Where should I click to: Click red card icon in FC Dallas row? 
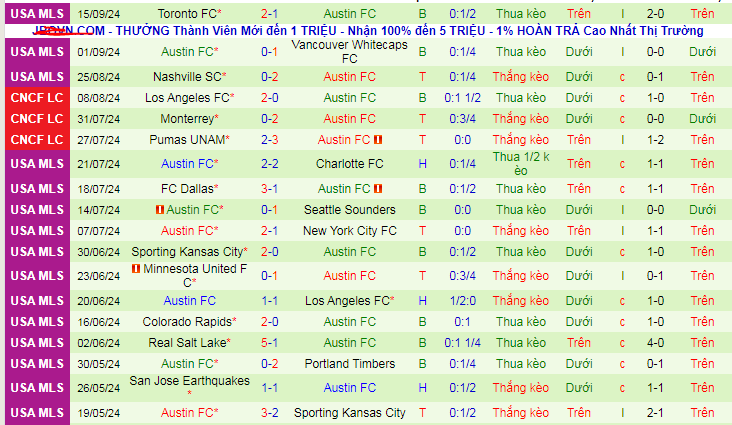coord(379,189)
